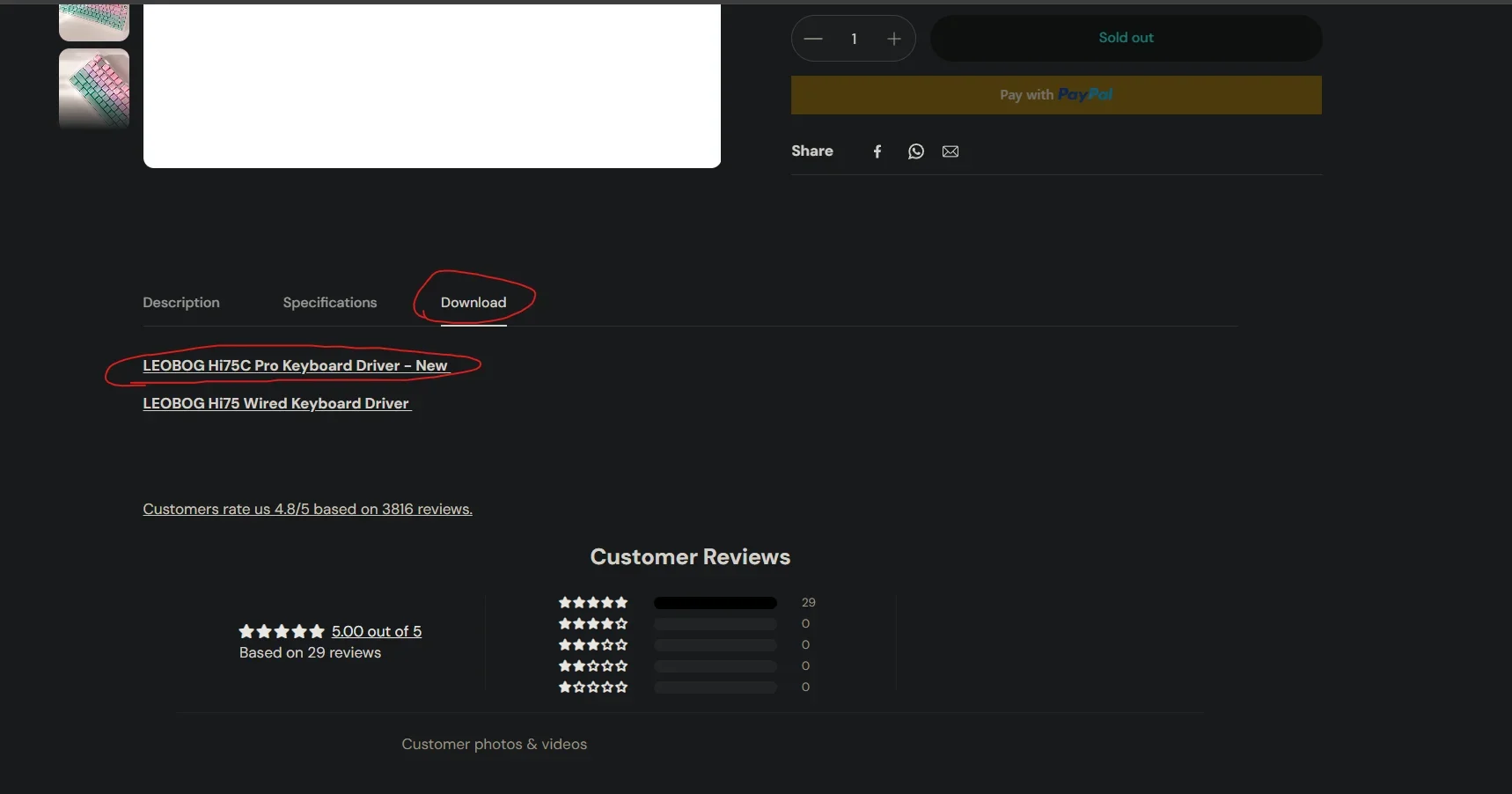Screen dimensions: 1512x794
Task: Click the Sold out button
Action: click(1126, 38)
